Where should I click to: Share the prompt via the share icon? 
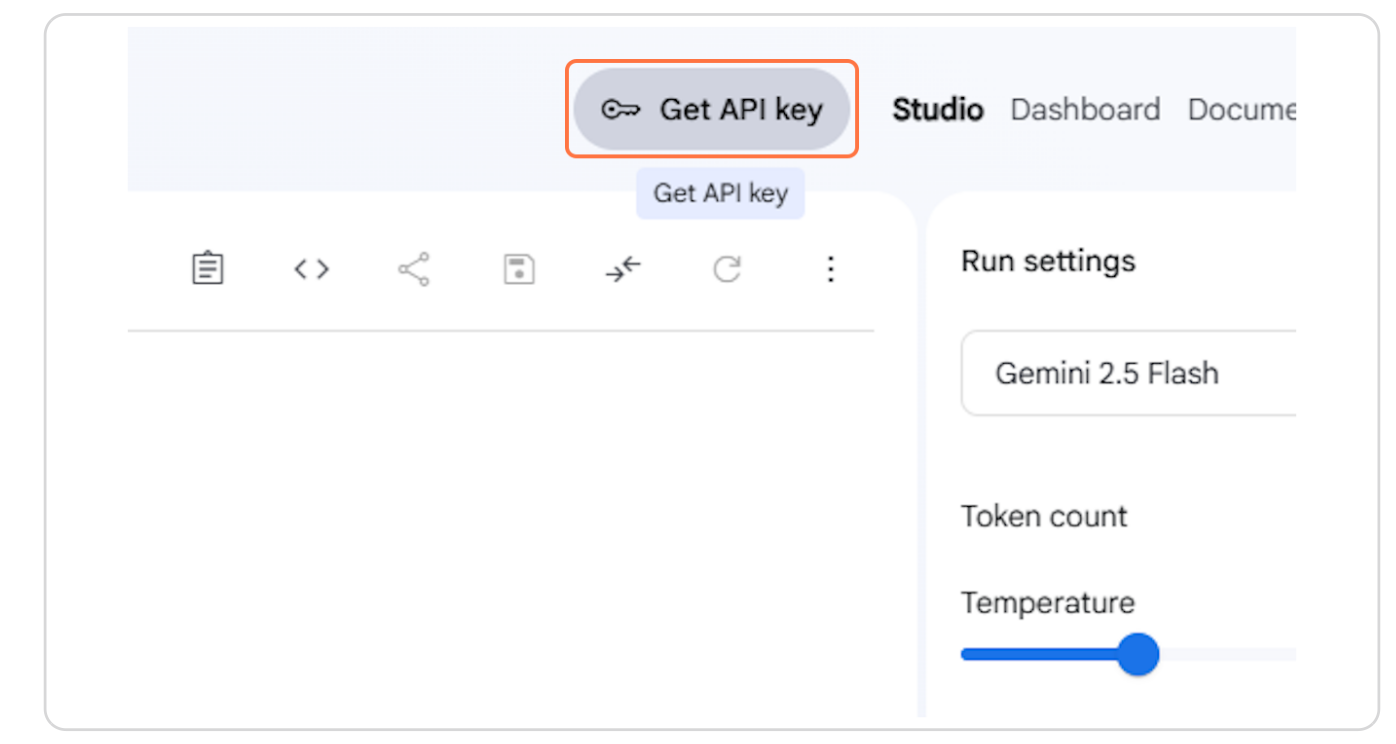[414, 268]
